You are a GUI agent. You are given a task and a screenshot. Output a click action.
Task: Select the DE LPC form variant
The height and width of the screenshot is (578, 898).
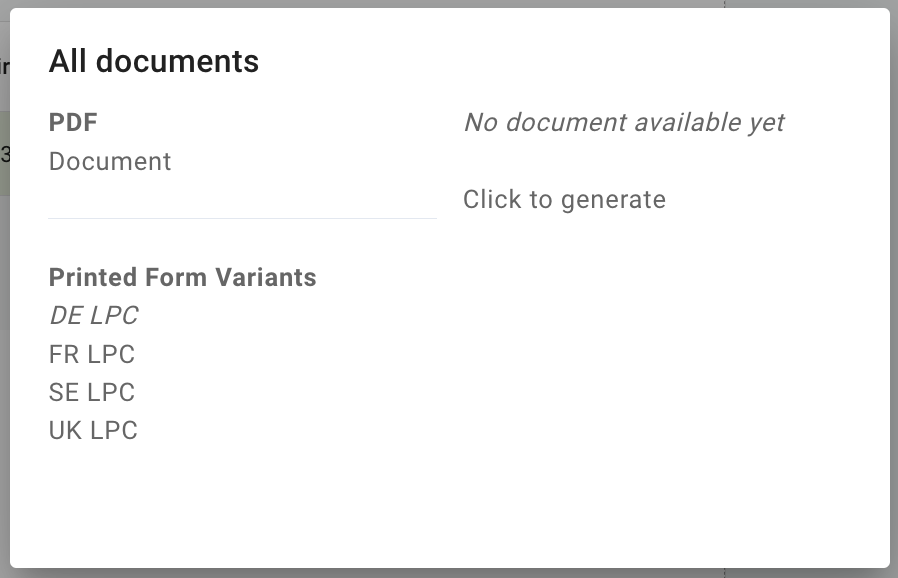point(93,316)
